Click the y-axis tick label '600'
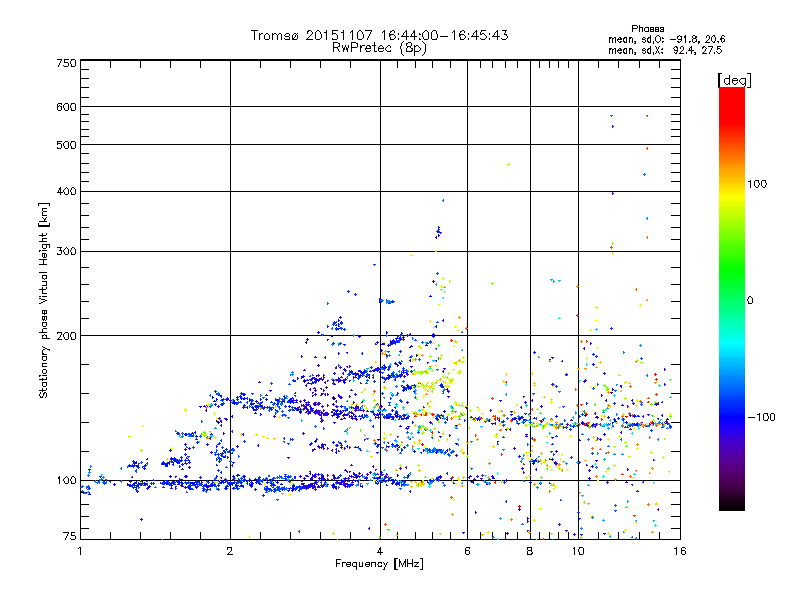This screenshot has height=600, width=800. 67,107
